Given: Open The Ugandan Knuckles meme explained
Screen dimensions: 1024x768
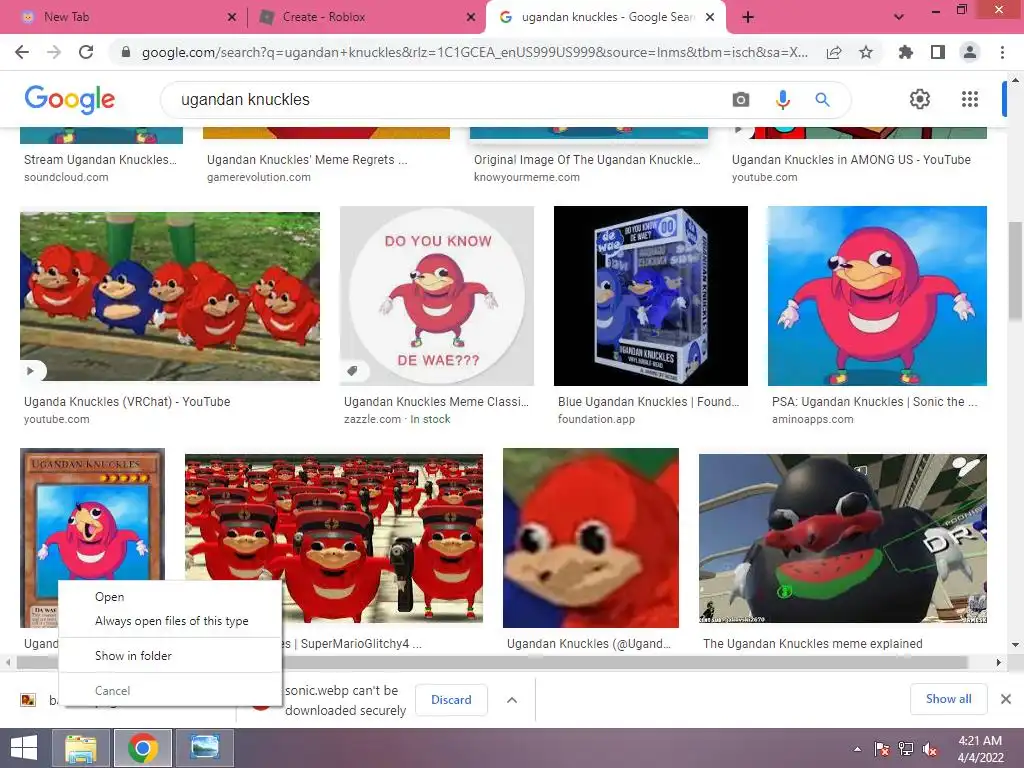Looking at the screenshot, I should tap(812, 644).
